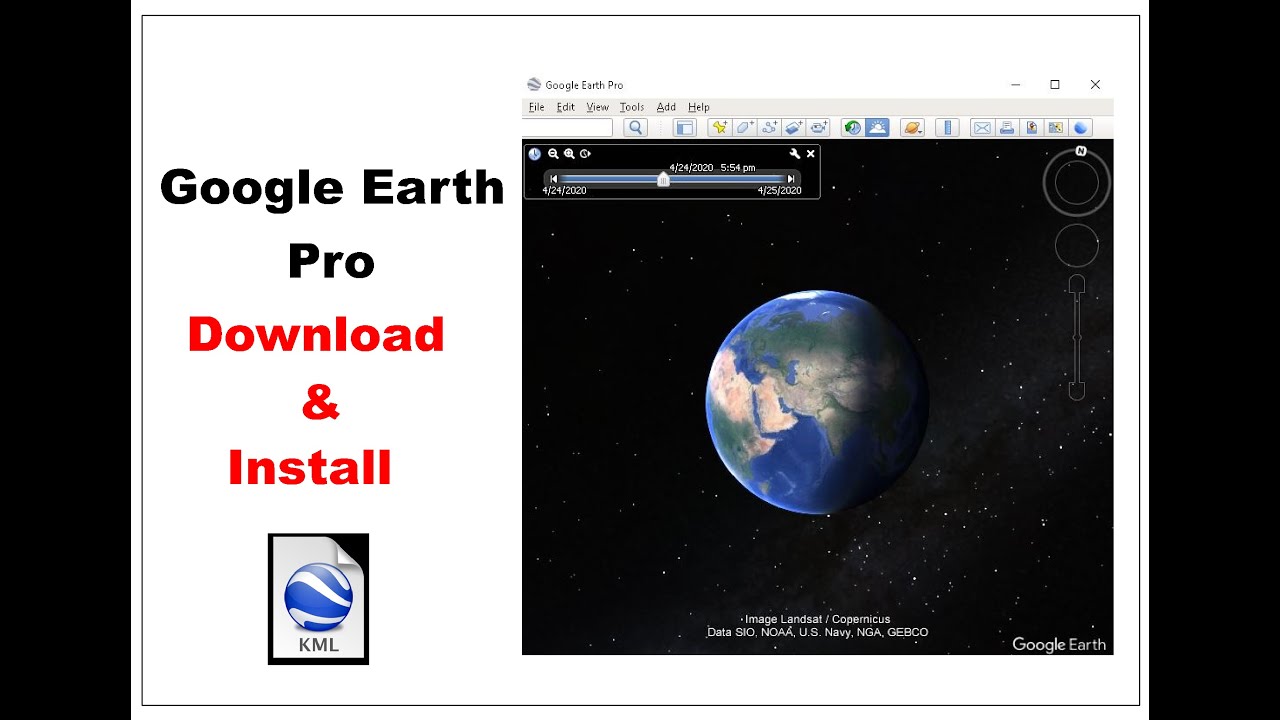The height and width of the screenshot is (720, 1280).
Task: Record a tour
Action: (819, 127)
